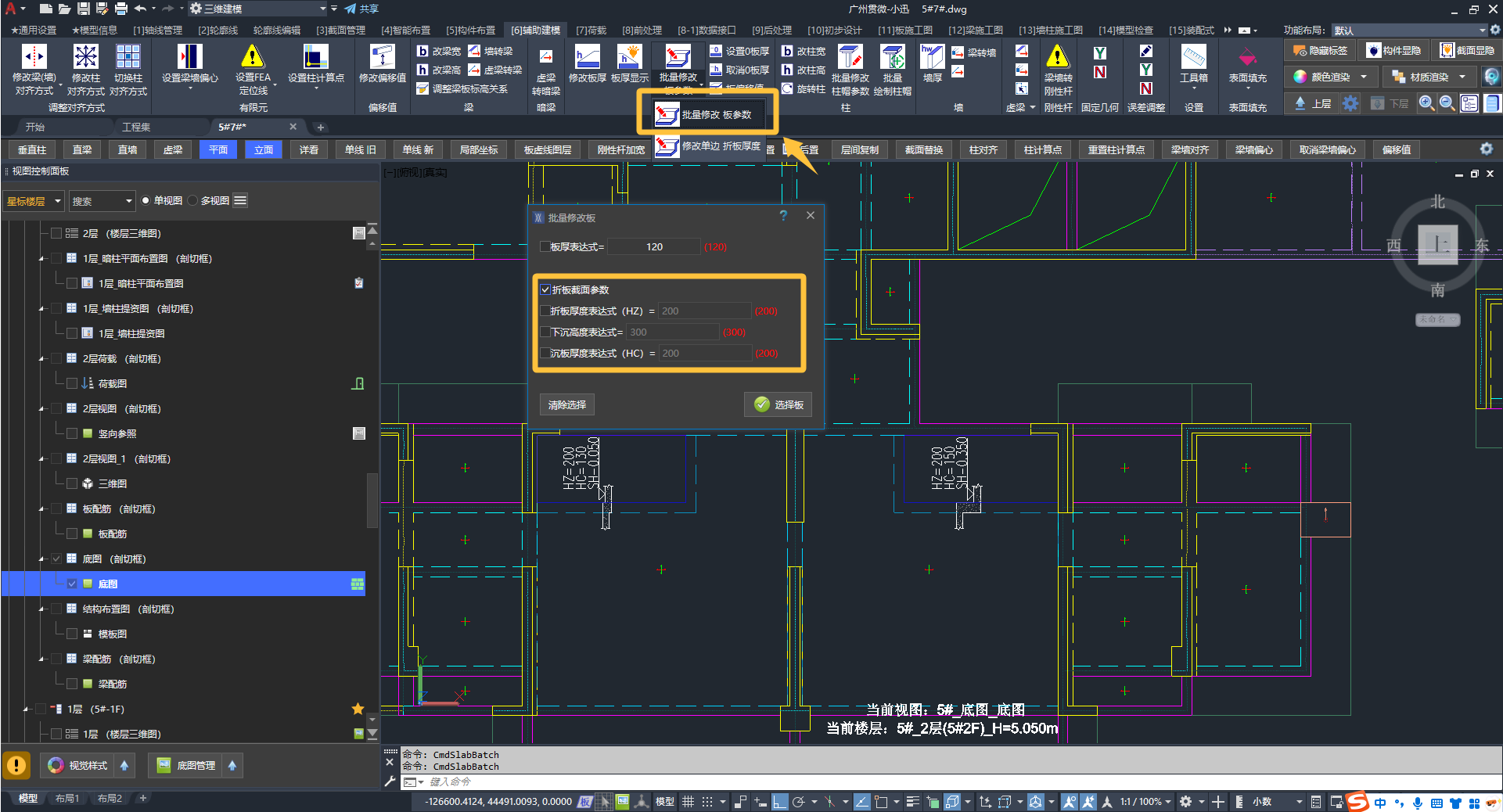Enable the 板厚表达式 checkbox
Image resolution: width=1503 pixels, height=812 pixels.
click(x=545, y=247)
